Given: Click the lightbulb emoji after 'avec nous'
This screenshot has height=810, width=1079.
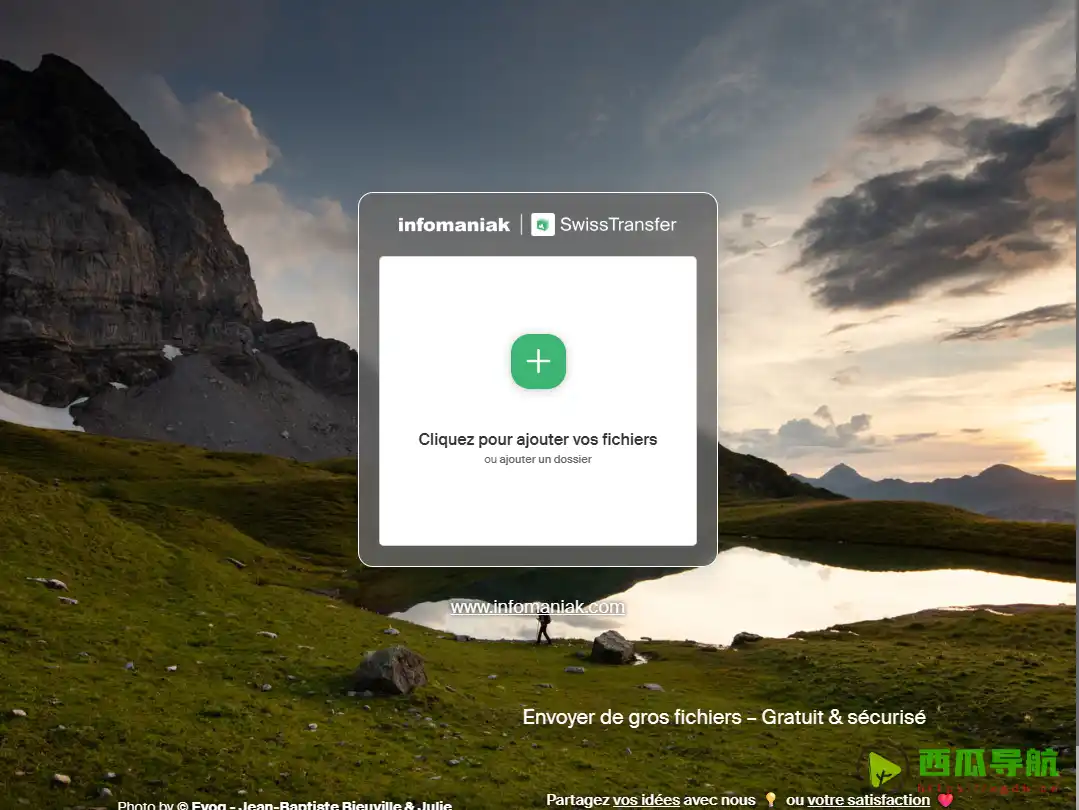Looking at the screenshot, I should pyautogui.click(x=770, y=800).
